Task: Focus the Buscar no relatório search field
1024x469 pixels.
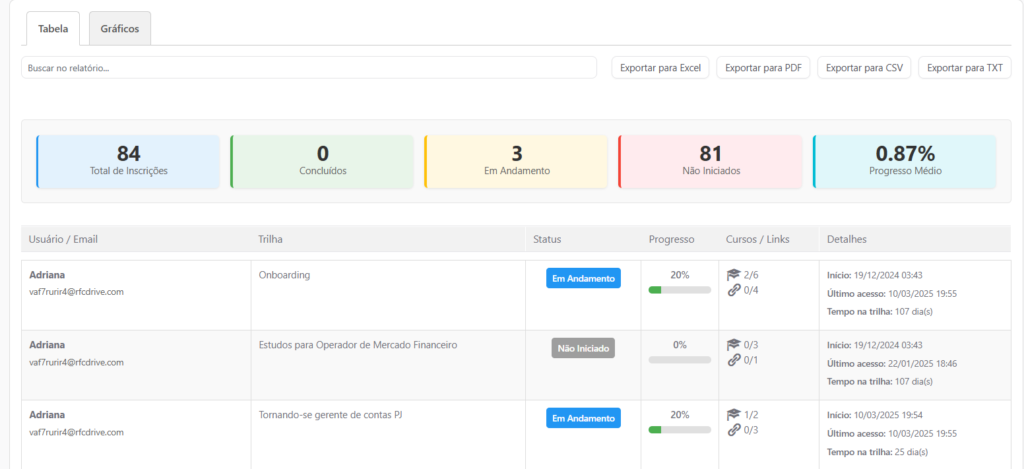Action: (x=310, y=68)
